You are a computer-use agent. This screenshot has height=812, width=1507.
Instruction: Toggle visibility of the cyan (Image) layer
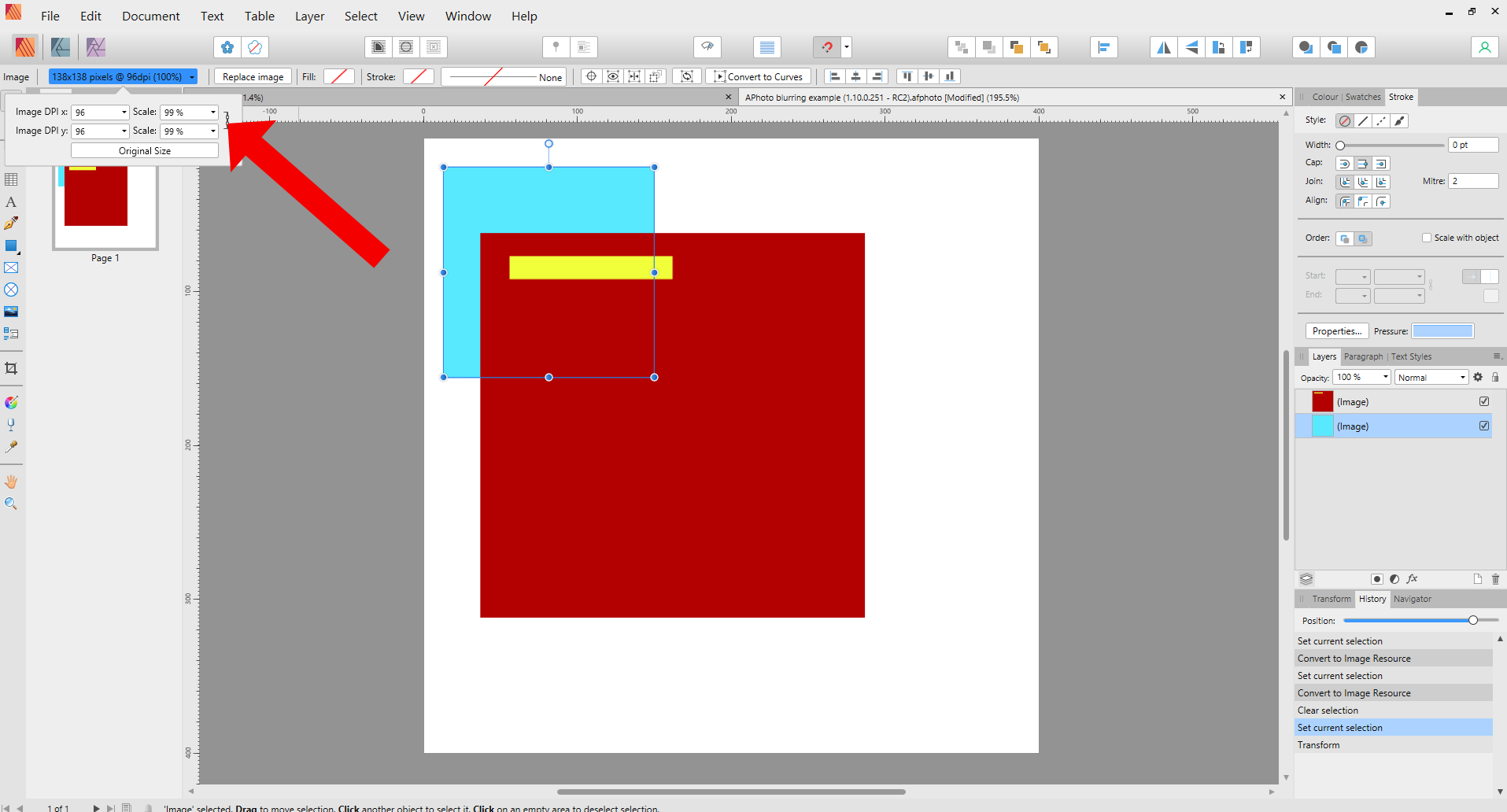point(1485,426)
